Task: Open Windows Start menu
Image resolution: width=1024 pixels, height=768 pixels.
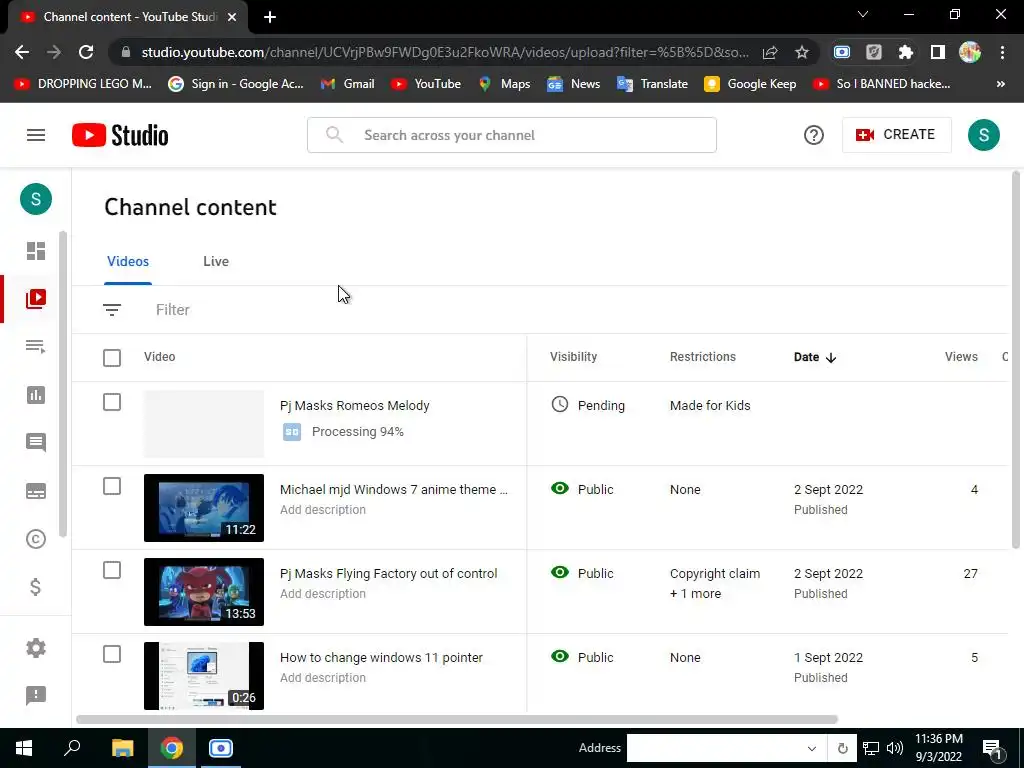Action: coord(24,748)
